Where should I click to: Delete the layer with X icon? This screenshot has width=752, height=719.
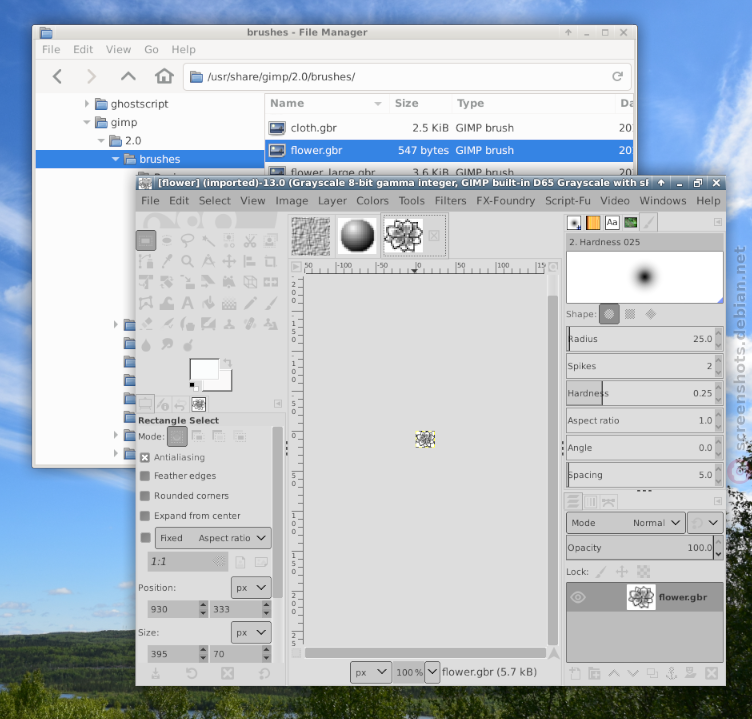[x=712, y=673]
